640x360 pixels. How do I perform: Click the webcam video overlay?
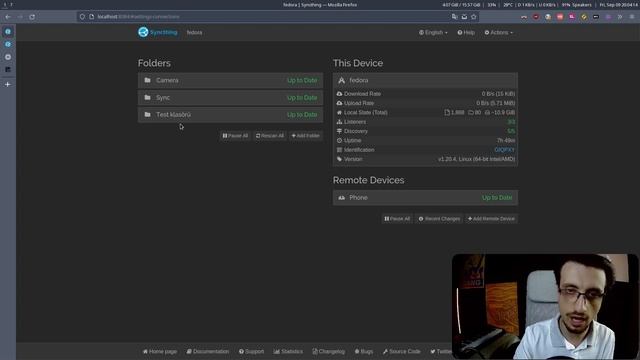click(x=545, y=307)
